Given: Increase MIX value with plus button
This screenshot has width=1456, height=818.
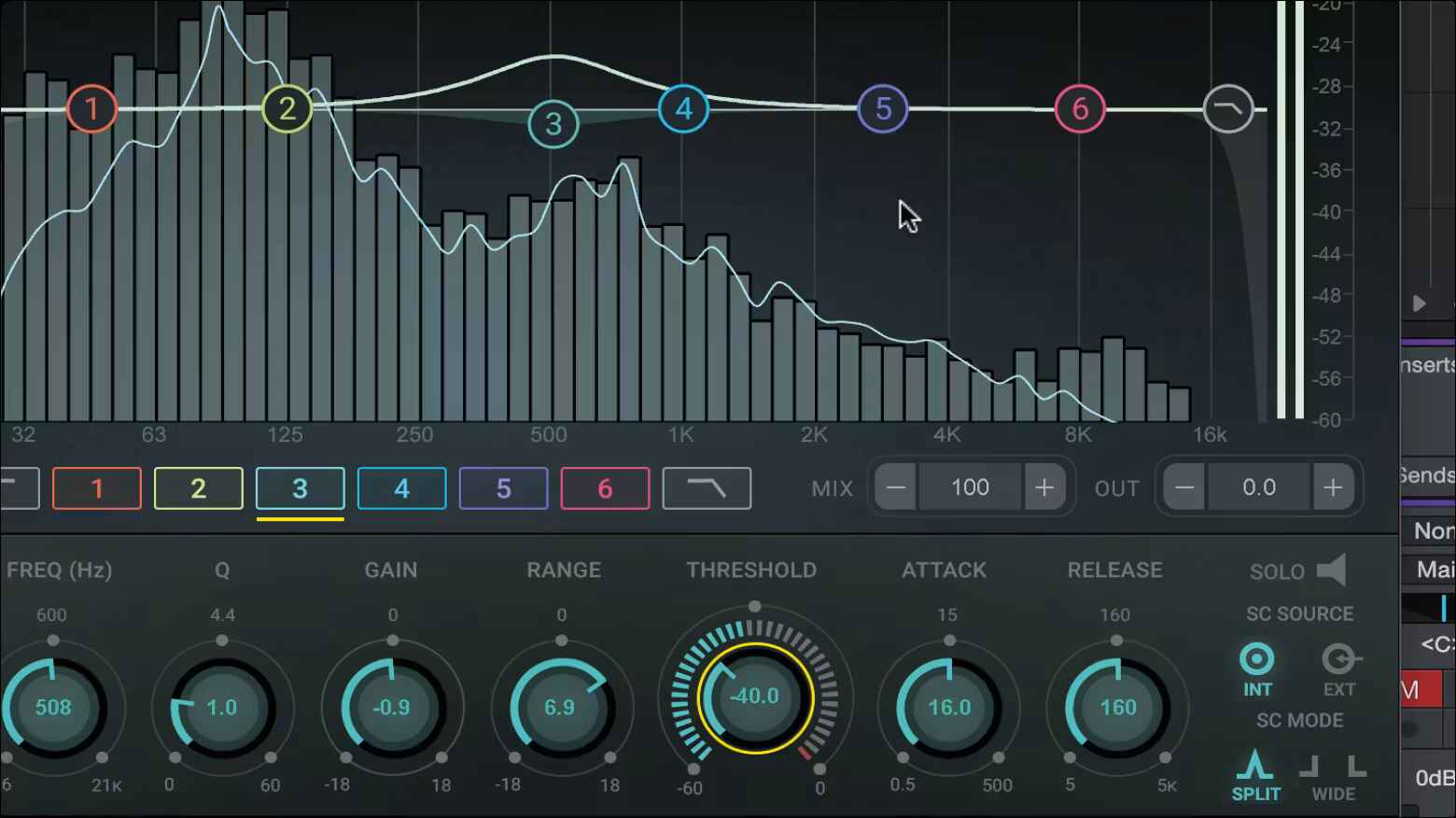Looking at the screenshot, I should click(x=1043, y=487).
